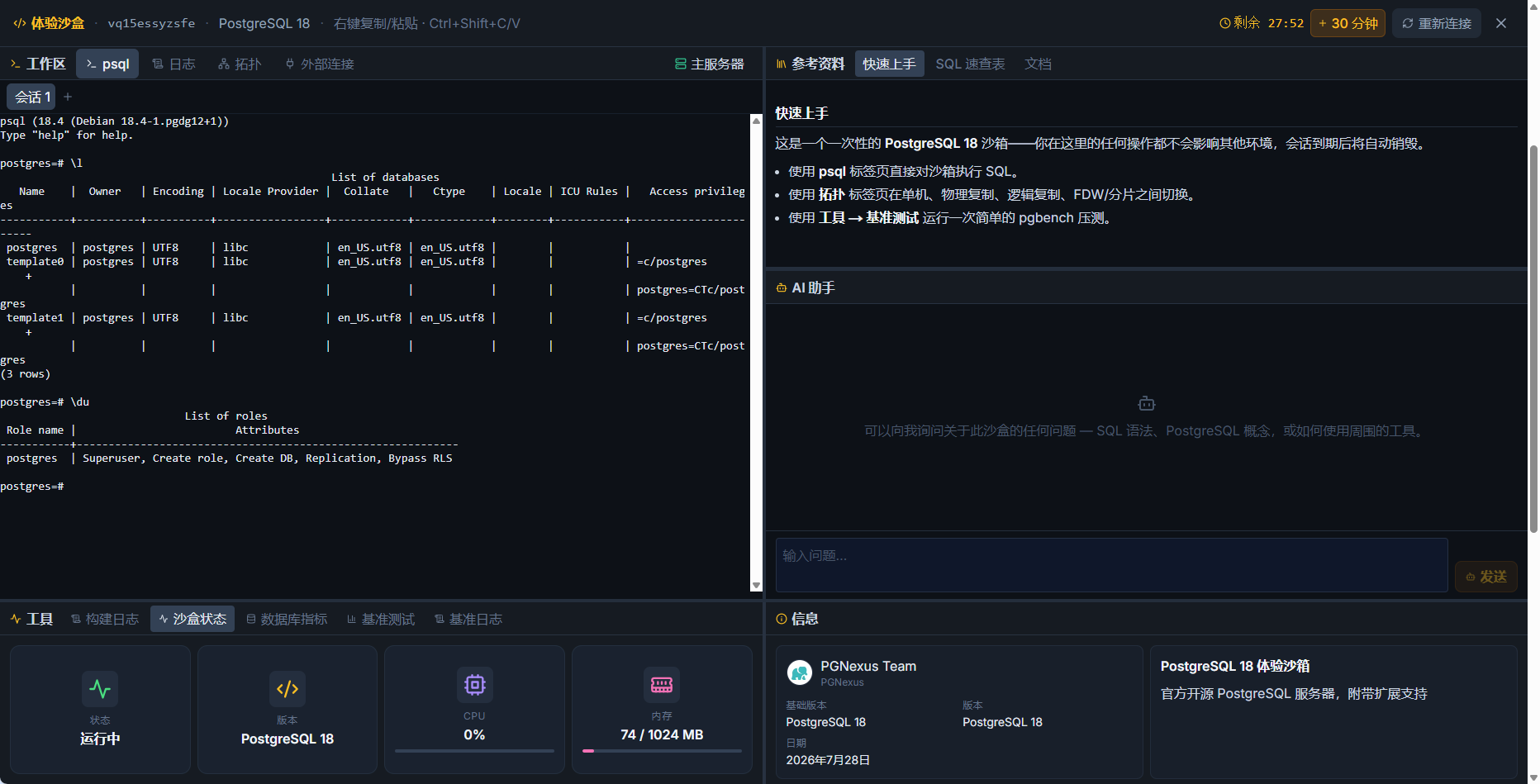Click the CPU chip icon
1540x784 pixels.
pyautogui.click(x=474, y=685)
